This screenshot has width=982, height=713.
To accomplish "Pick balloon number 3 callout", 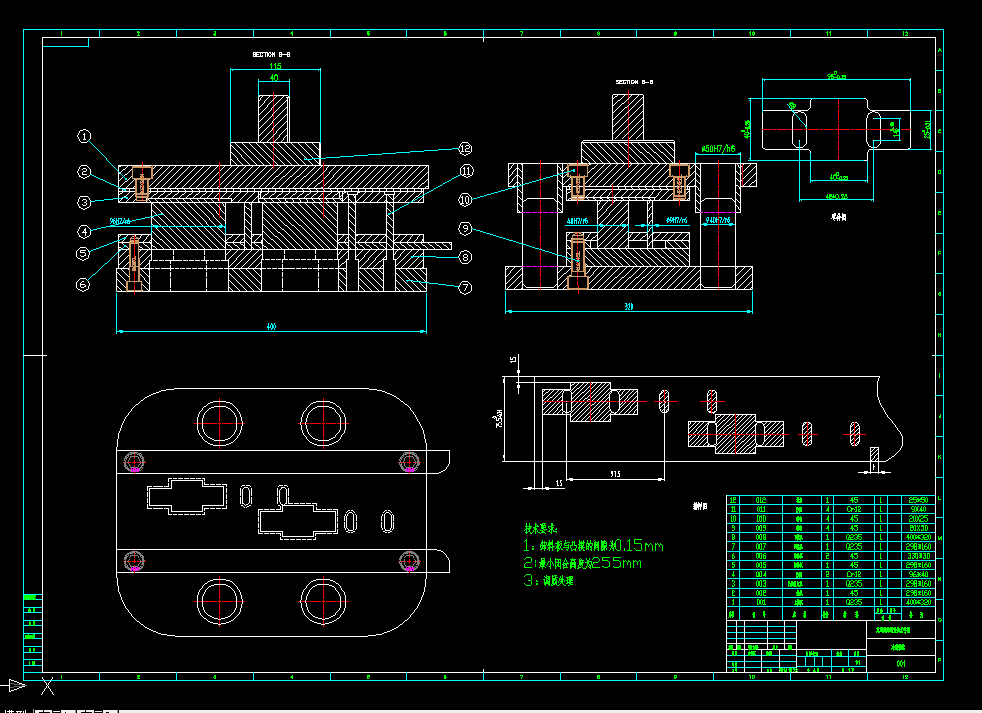I will 84,202.
